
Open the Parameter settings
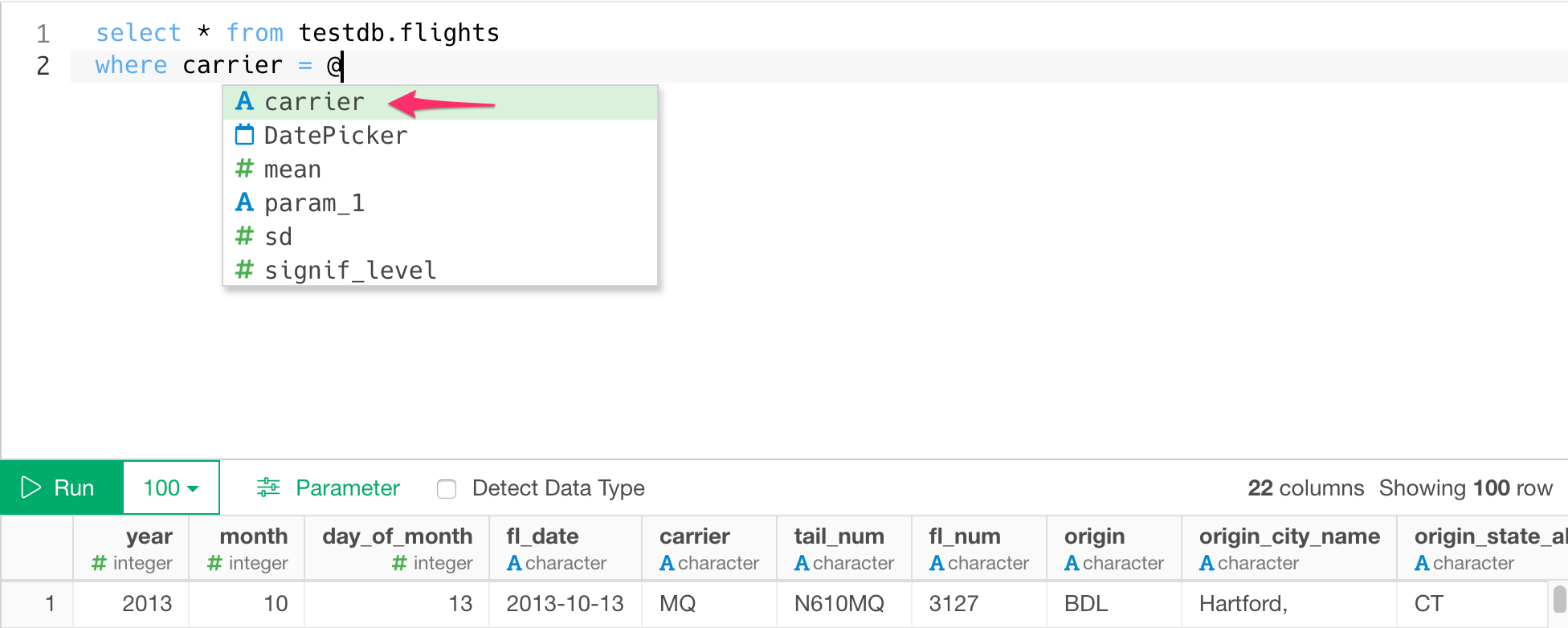[x=346, y=487]
